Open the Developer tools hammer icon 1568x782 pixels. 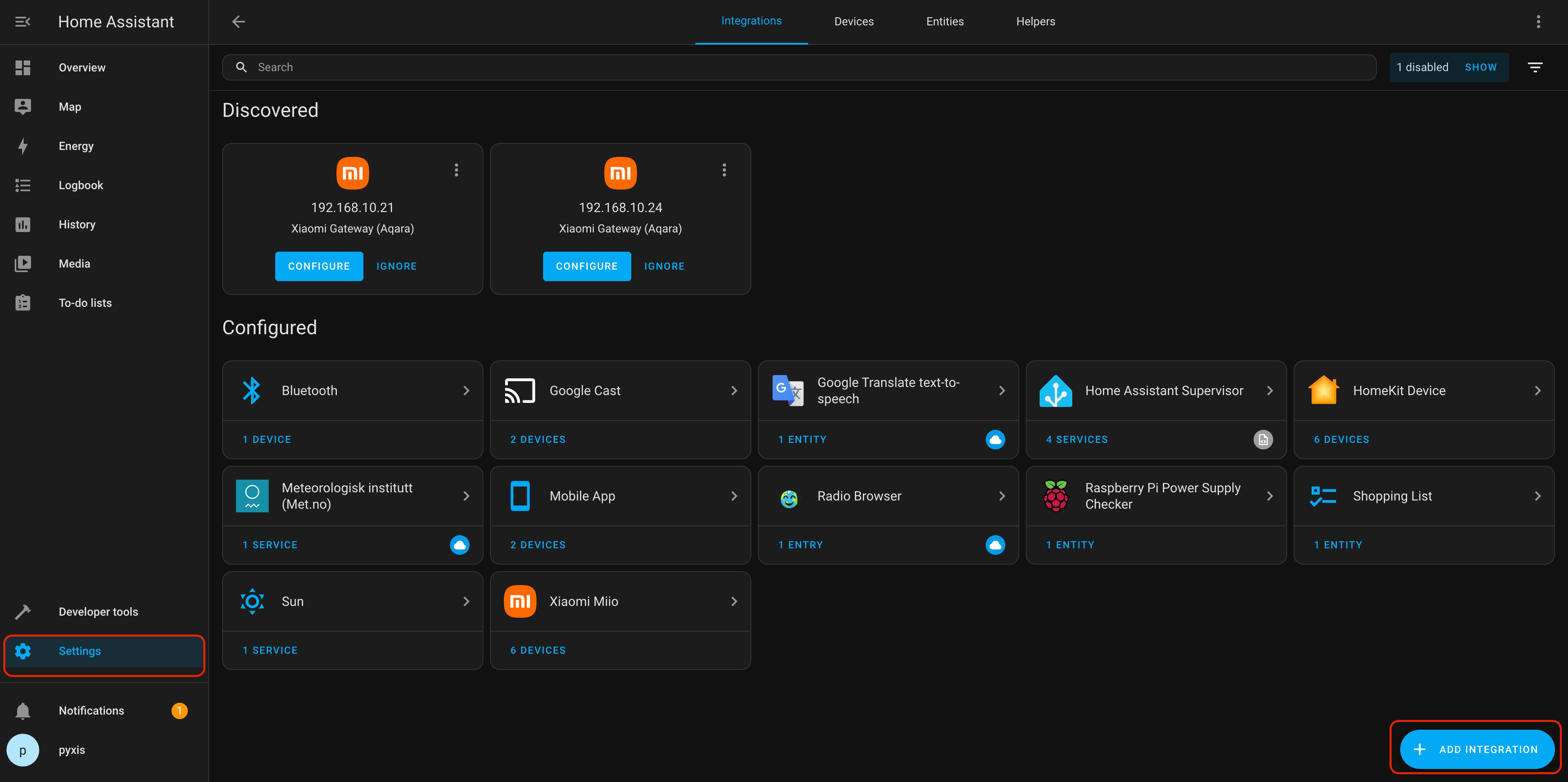22,612
